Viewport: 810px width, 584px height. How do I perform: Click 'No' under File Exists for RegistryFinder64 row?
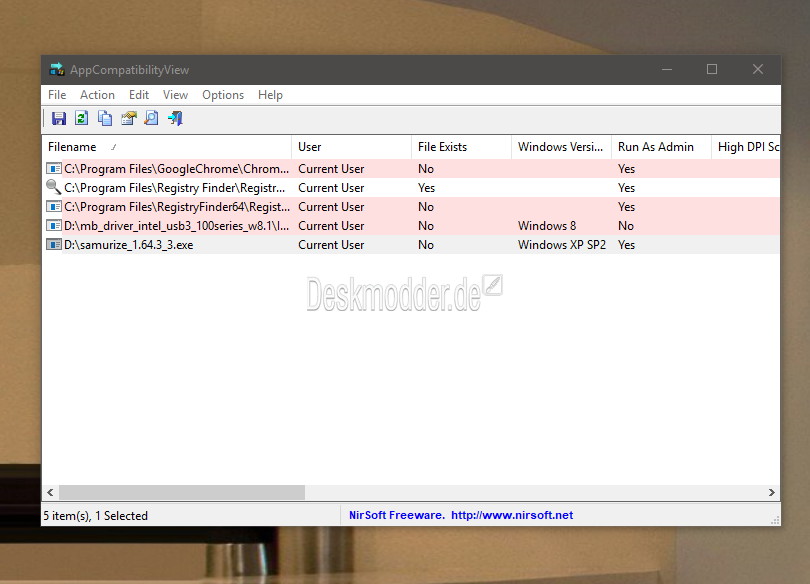coord(426,207)
